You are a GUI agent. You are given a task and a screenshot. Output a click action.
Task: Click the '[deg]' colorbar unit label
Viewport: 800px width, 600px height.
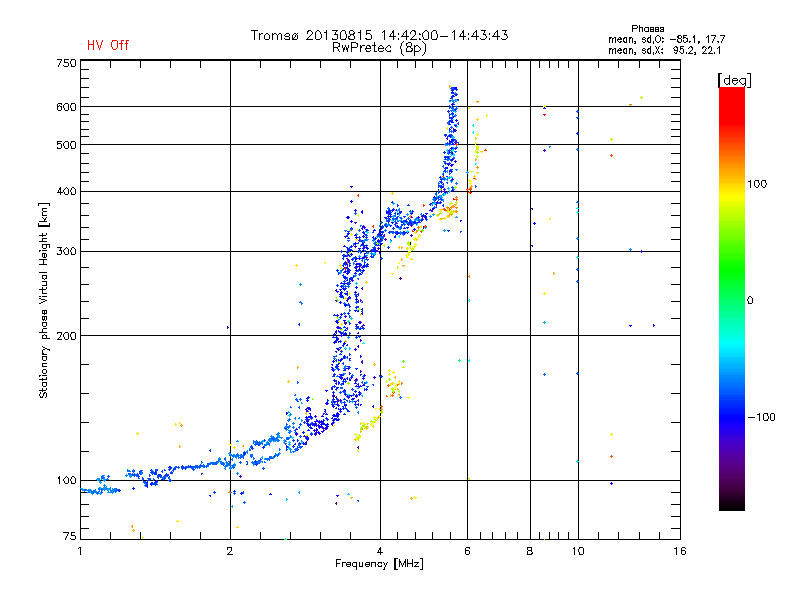[734, 80]
